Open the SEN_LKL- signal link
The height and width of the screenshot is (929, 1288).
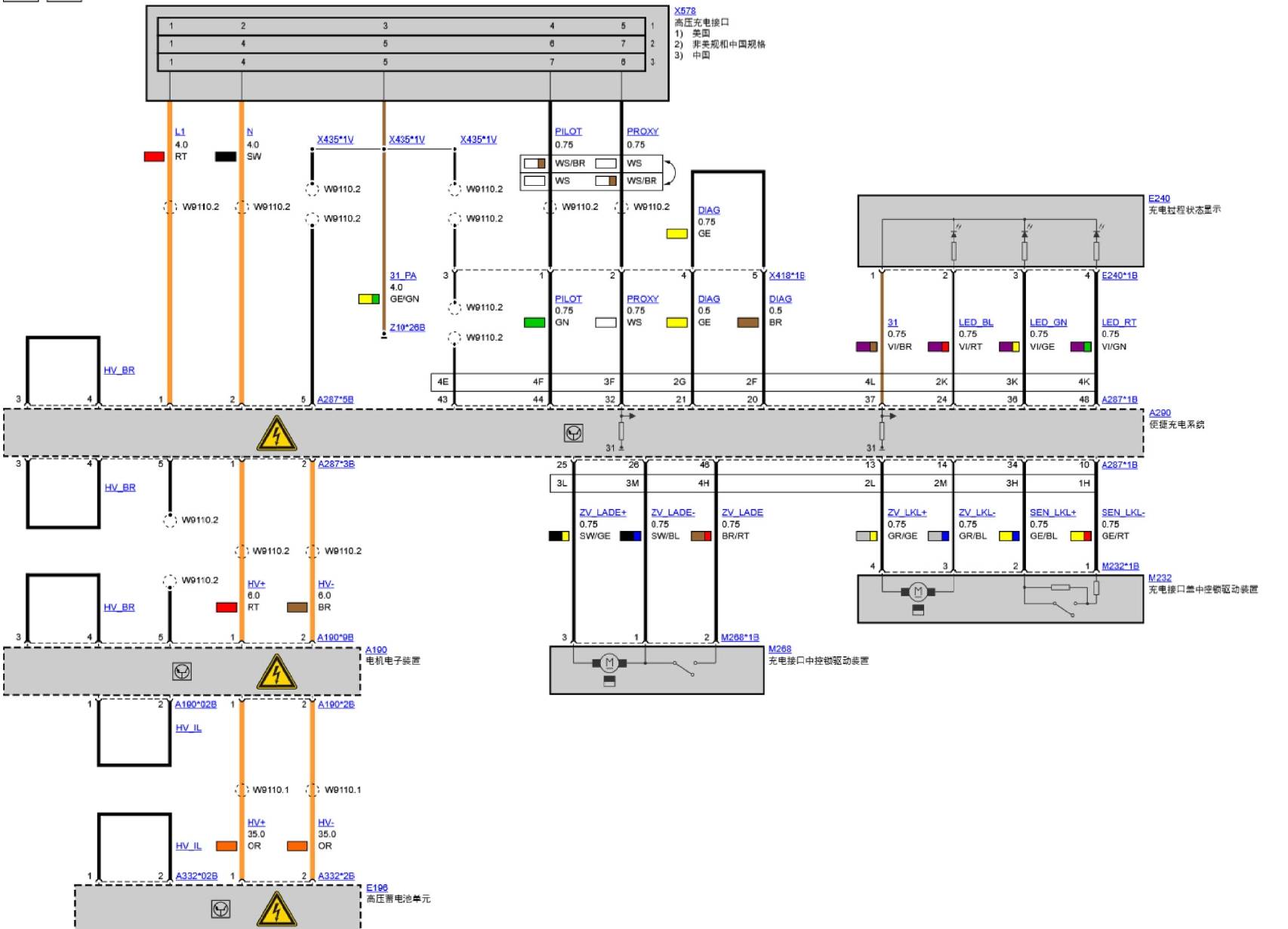click(1123, 512)
